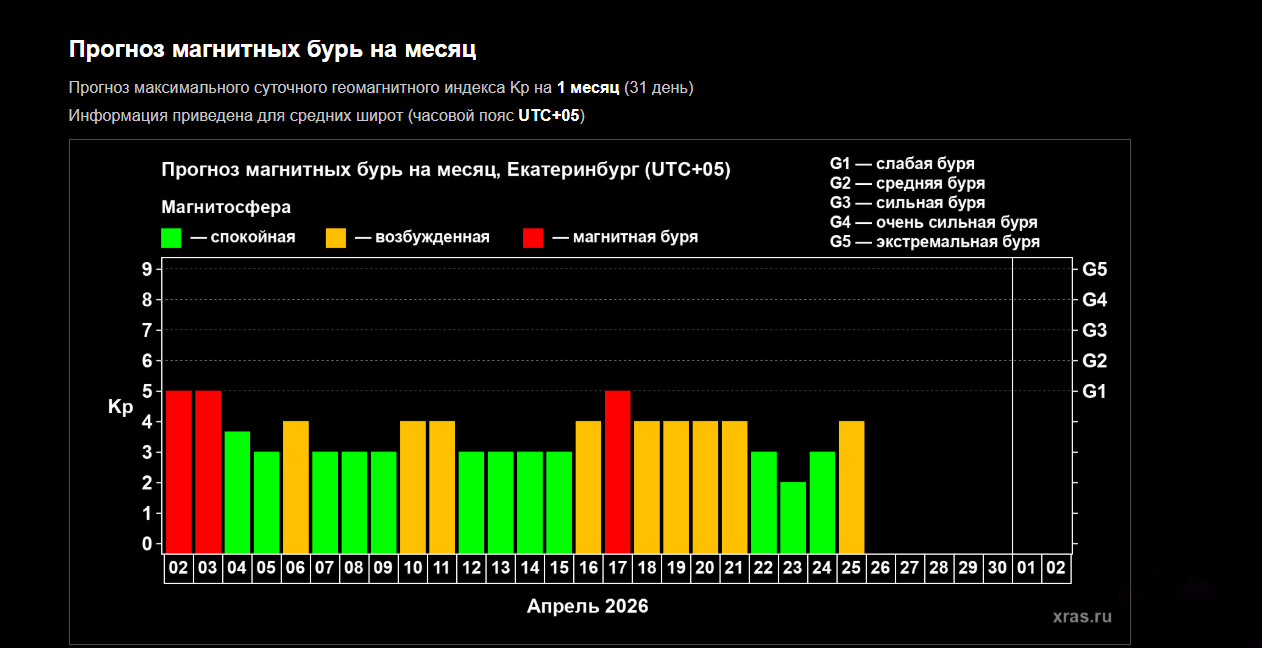This screenshot has width=1262, height=648.
Task: Click the 'G1 — слабая буря' legend line
Action: click(902, 164)
